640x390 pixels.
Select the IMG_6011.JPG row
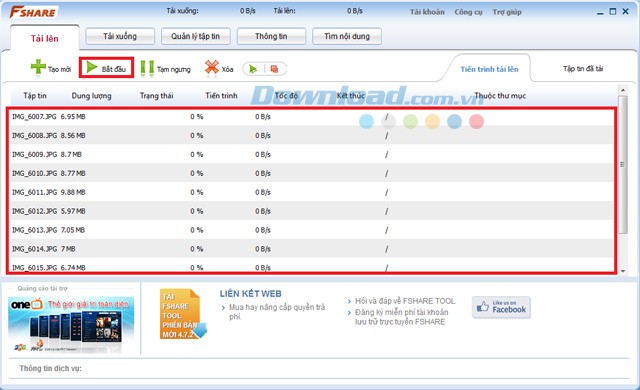(x=311, y=192)
